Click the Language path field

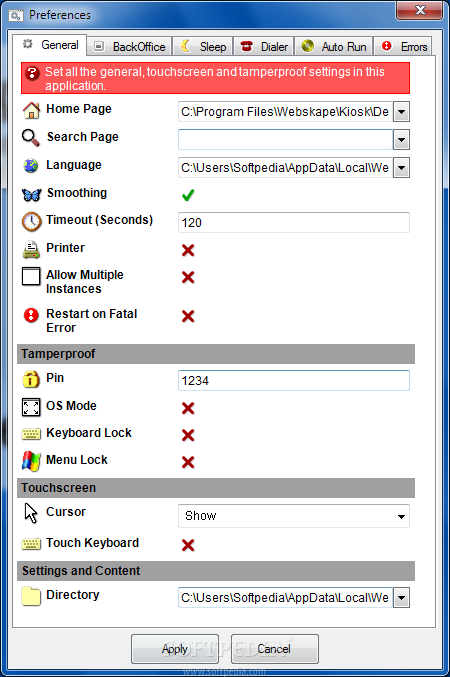(285, 168)
